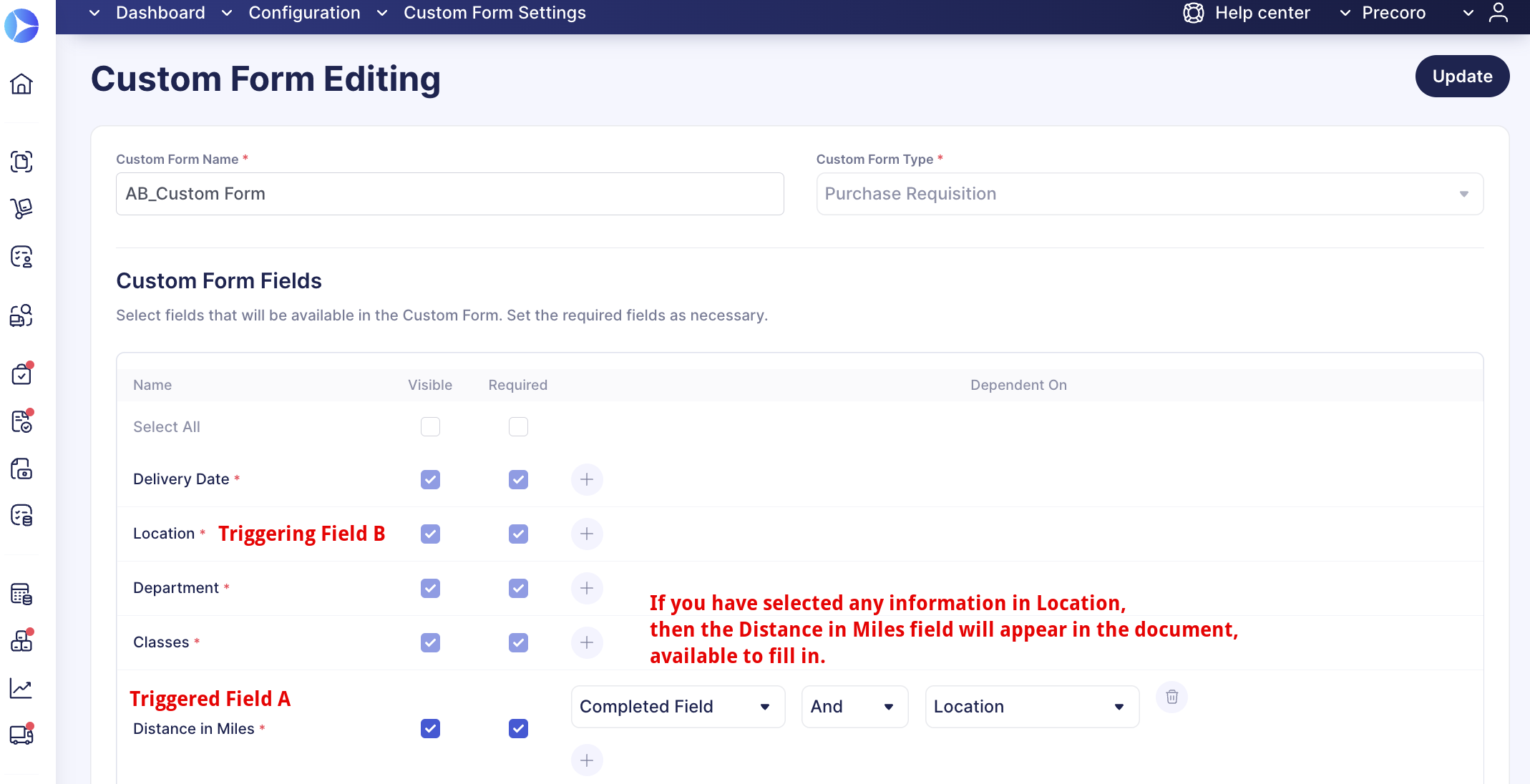Open the table with database sidebar icon

(x=21, y=594)
